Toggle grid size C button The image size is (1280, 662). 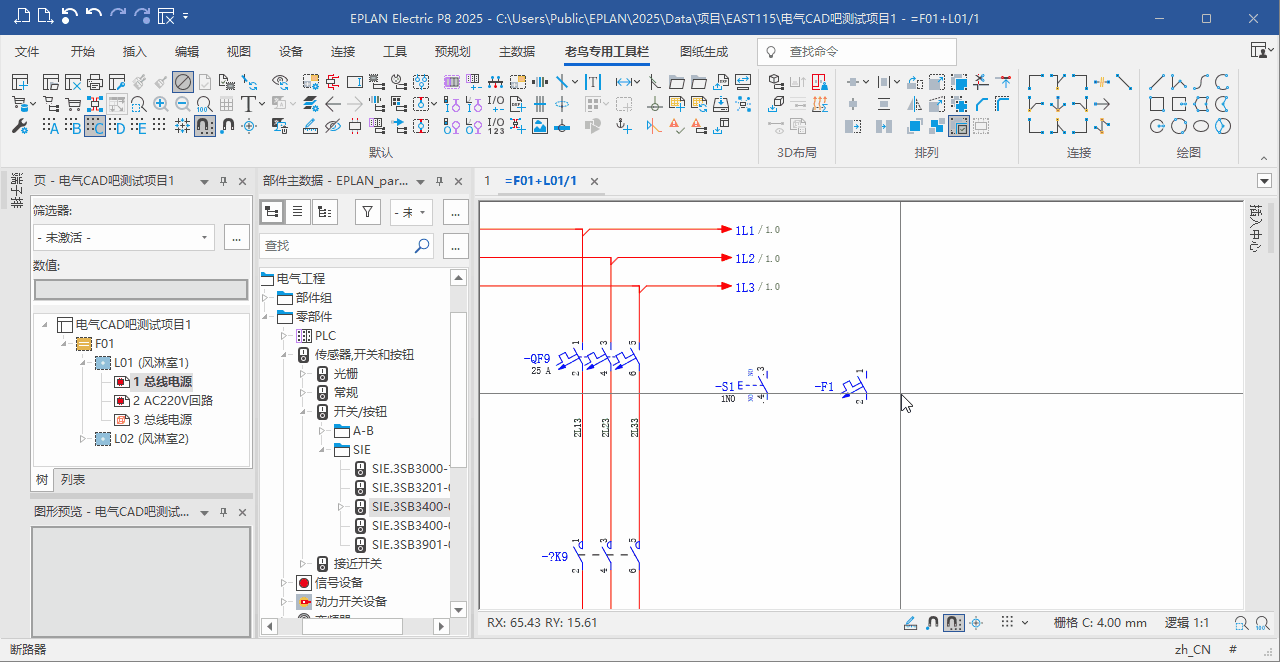[x=95, y=126]
